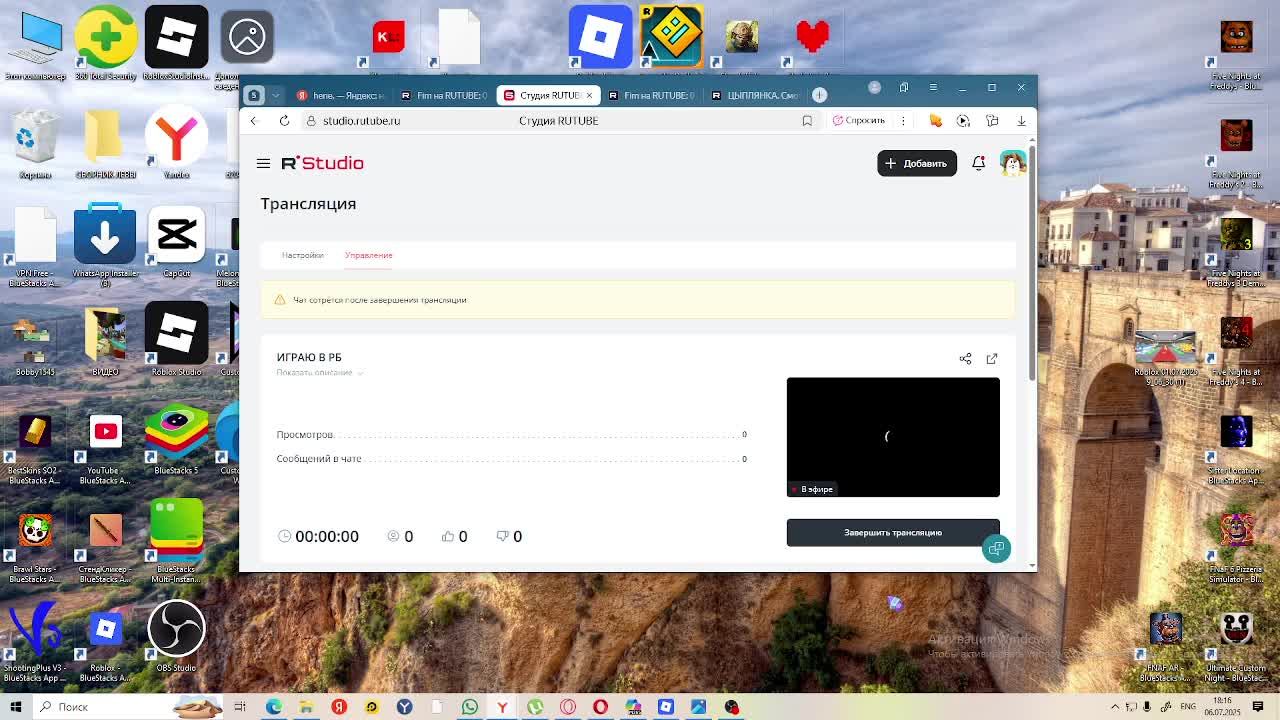The image size is (1280, 720).
Task: Open the notifications bell in RUTUBE Studio
Action: [x=978, y=163]
